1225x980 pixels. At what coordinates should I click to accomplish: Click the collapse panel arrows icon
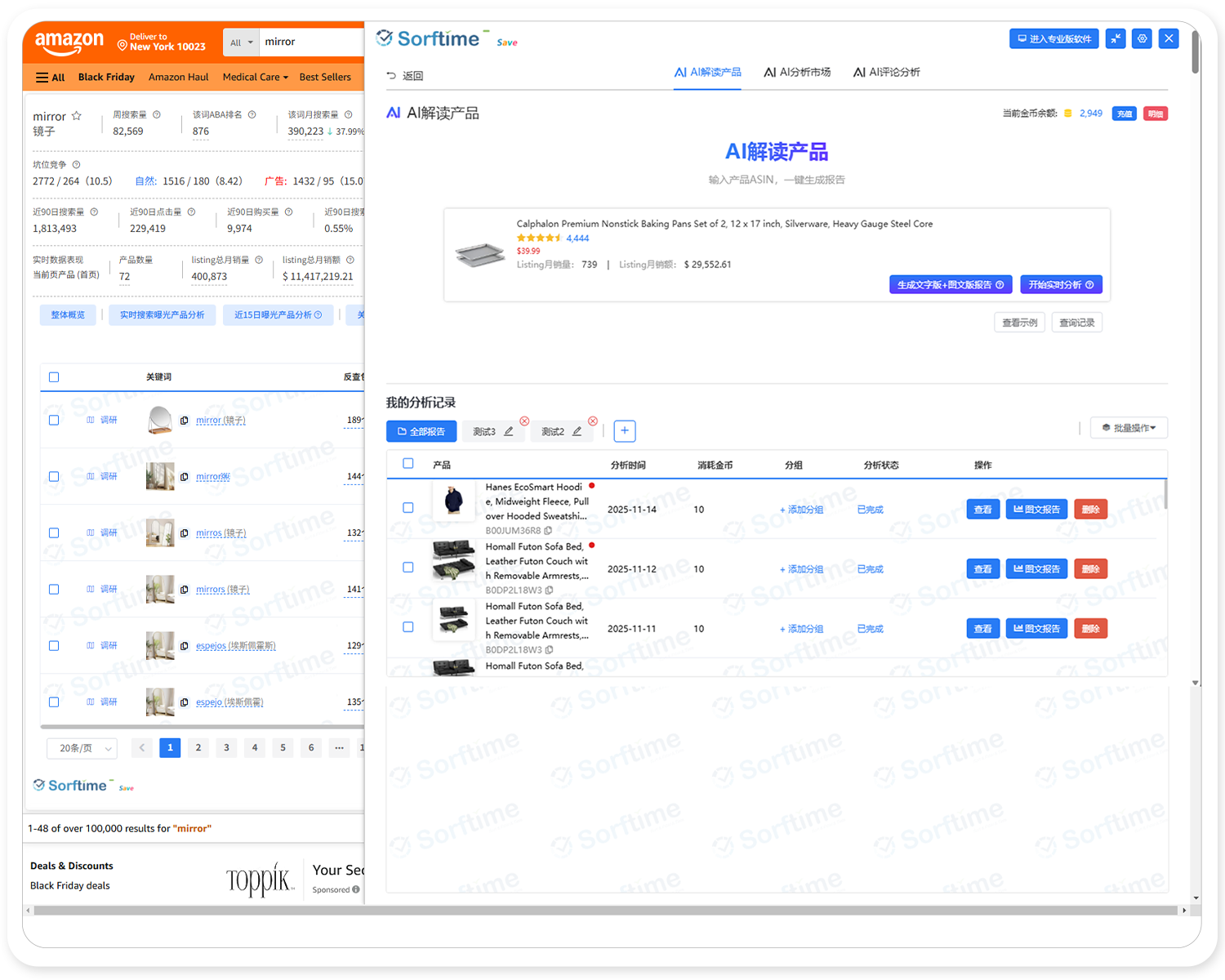[x=1116, y=38]
